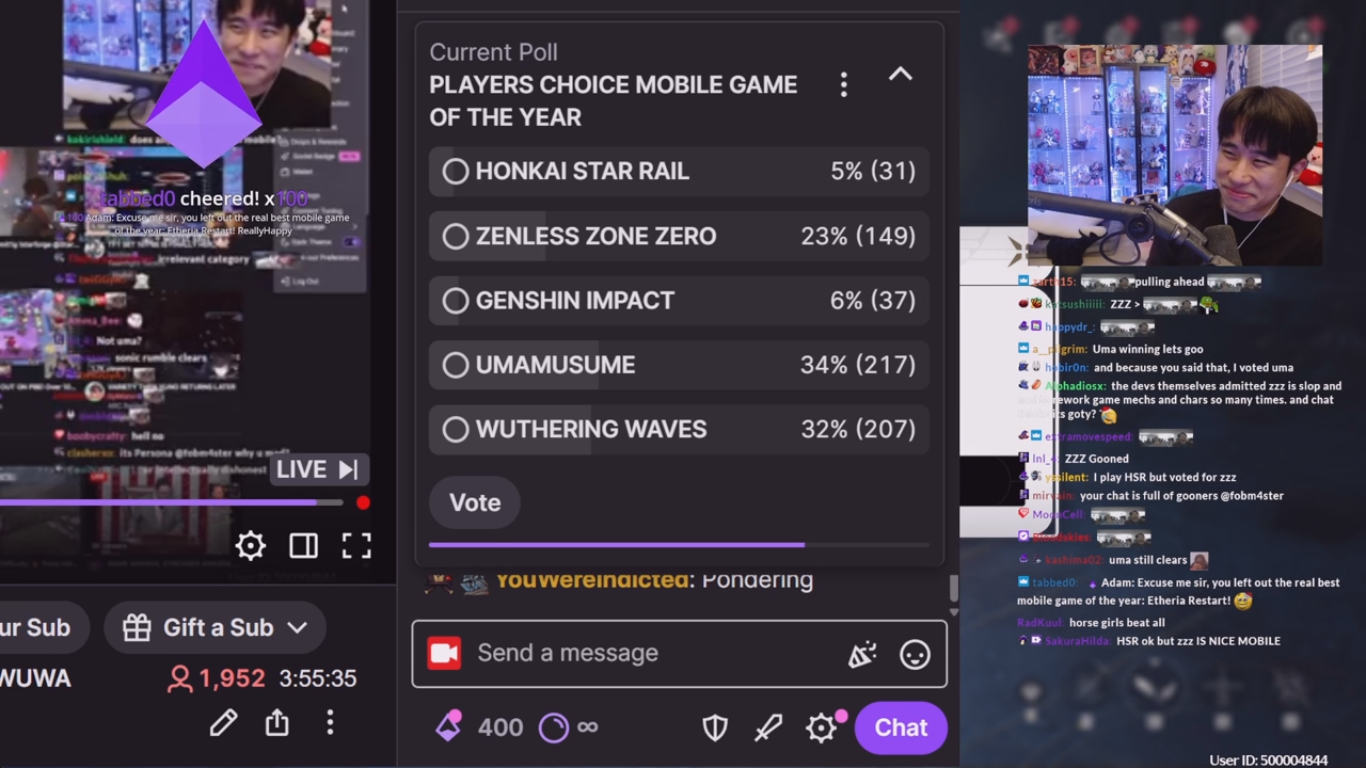Viewport: 1366px width, 768px height.
Task: Open the poll three-dot options menu
Action: tap(844, 85)
